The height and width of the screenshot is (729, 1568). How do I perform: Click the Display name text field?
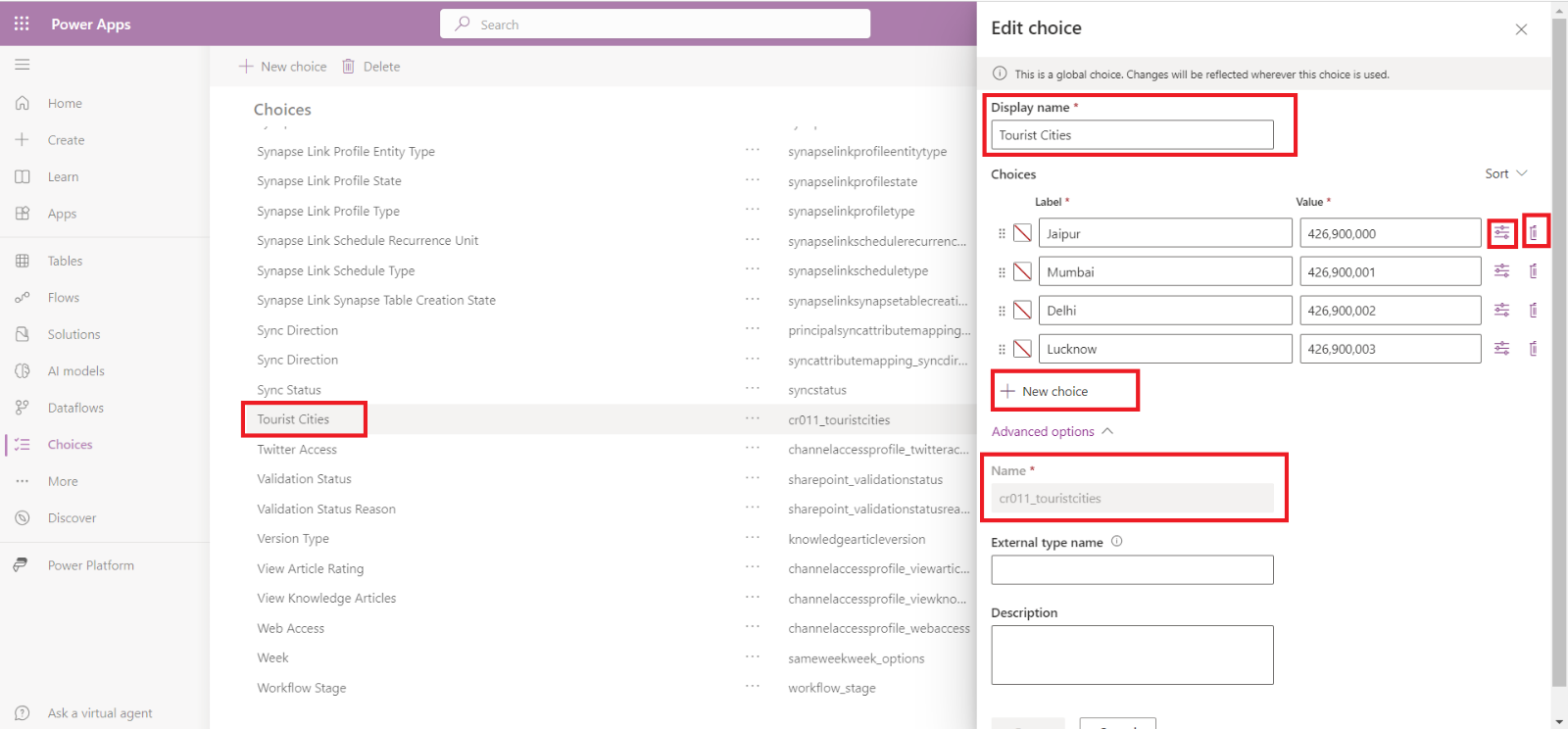[1132, 135]
